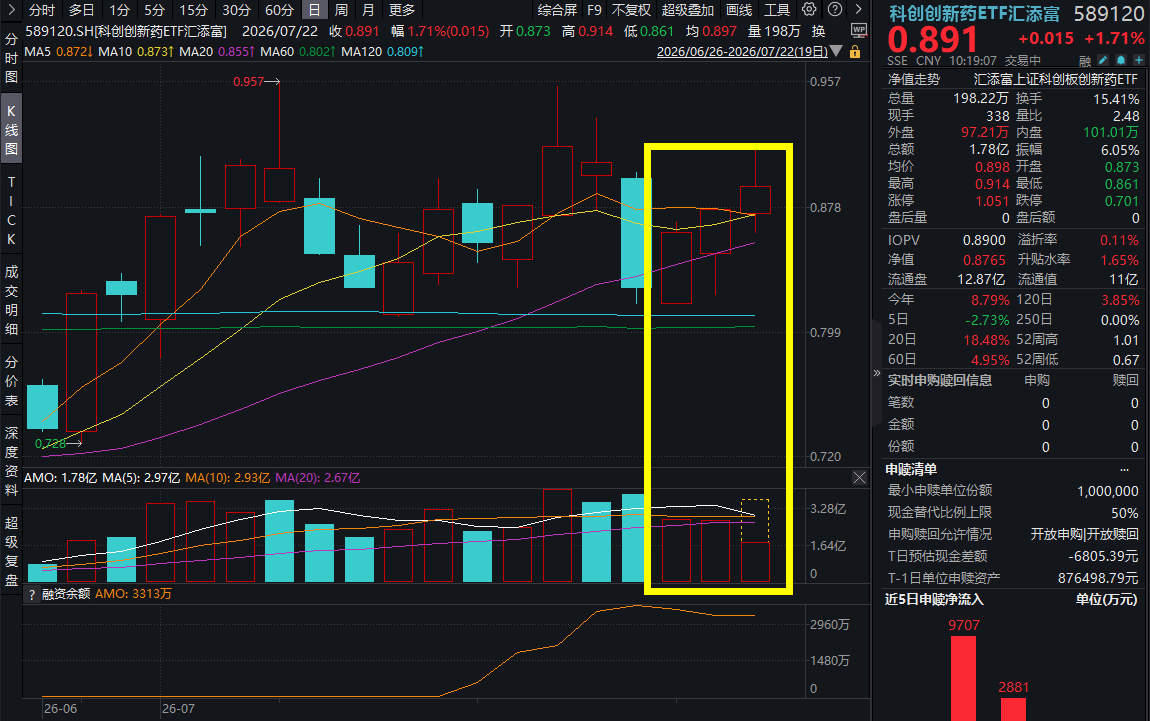The width and height of the screenshot is (1150, 721).
Task: Click the pencil note icon near quote header
Action: tap(1103, 60)
